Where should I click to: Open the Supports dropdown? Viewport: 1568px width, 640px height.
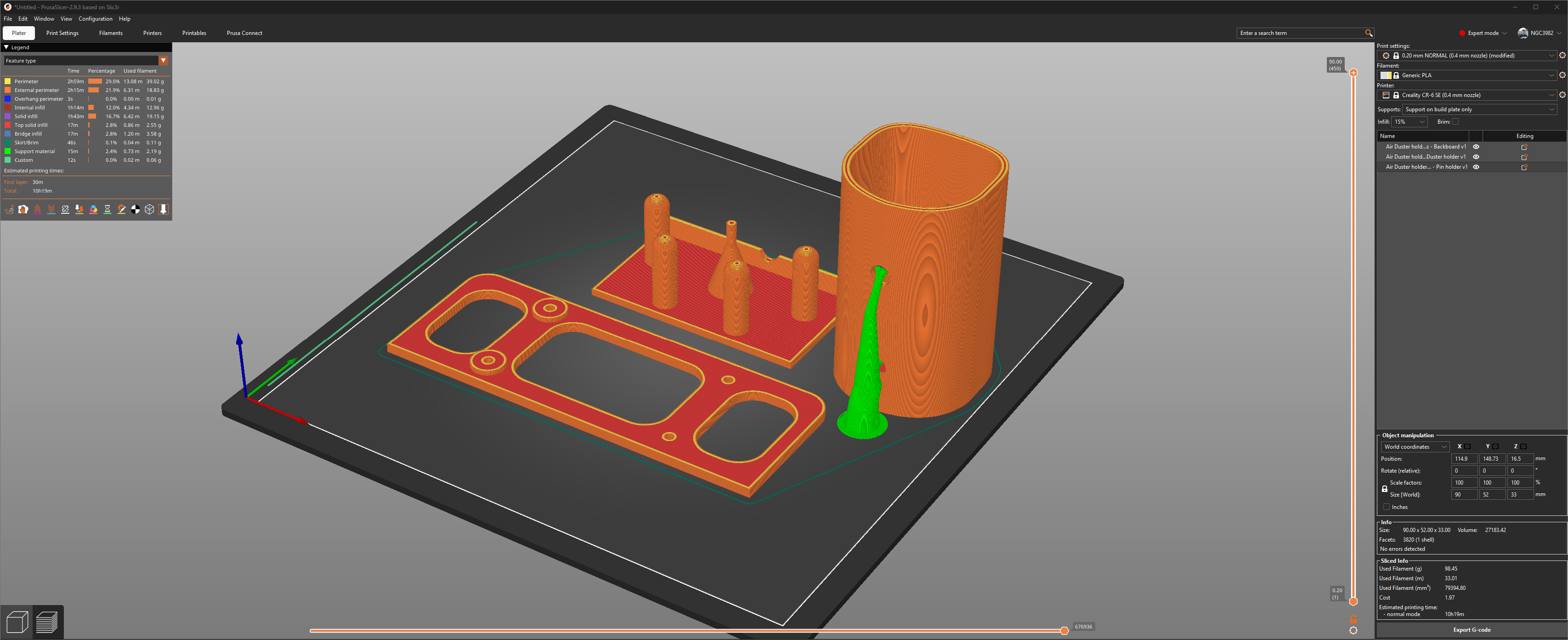(1479, 109)
